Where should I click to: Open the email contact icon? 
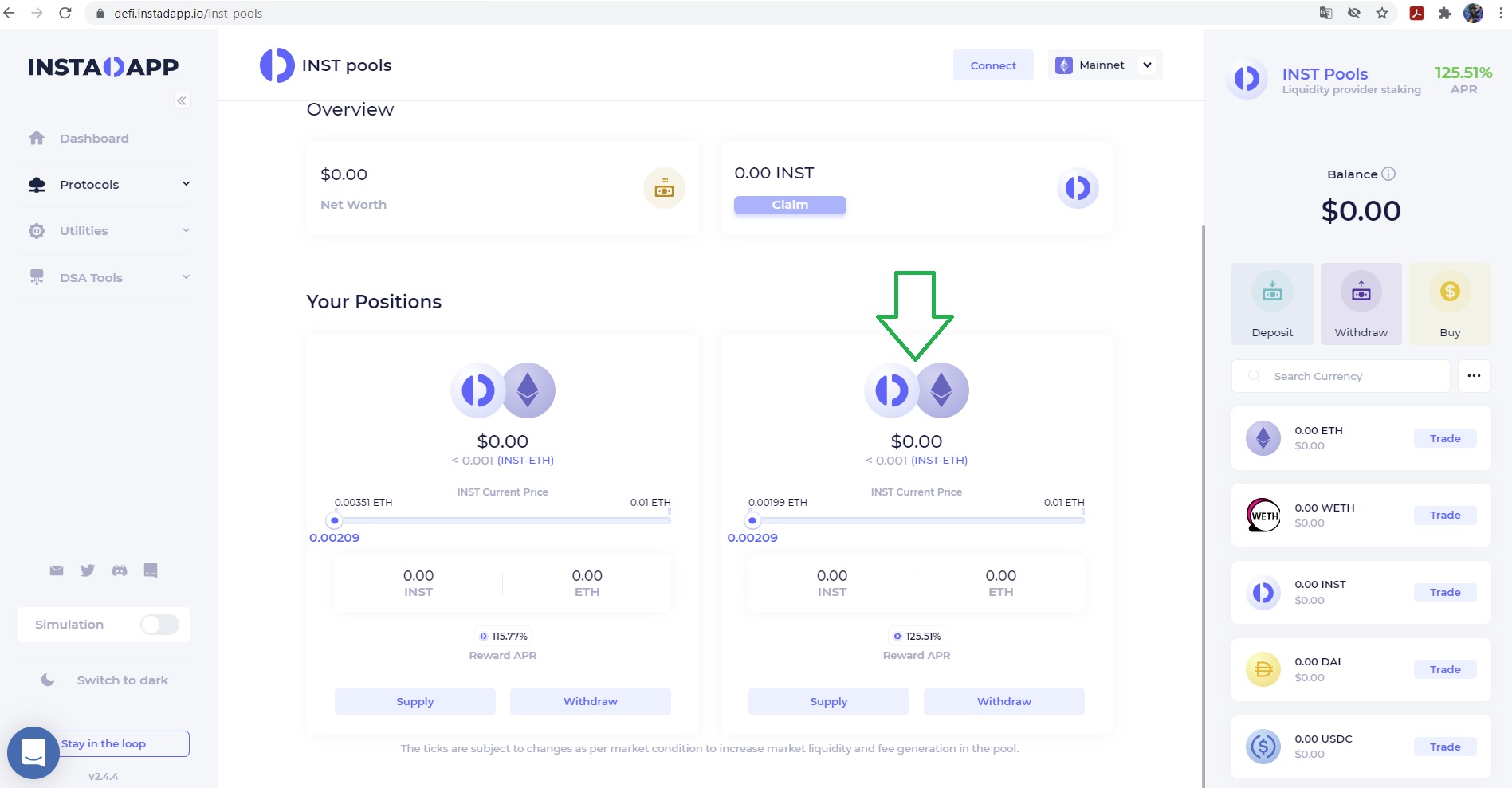tap(57, 570)
